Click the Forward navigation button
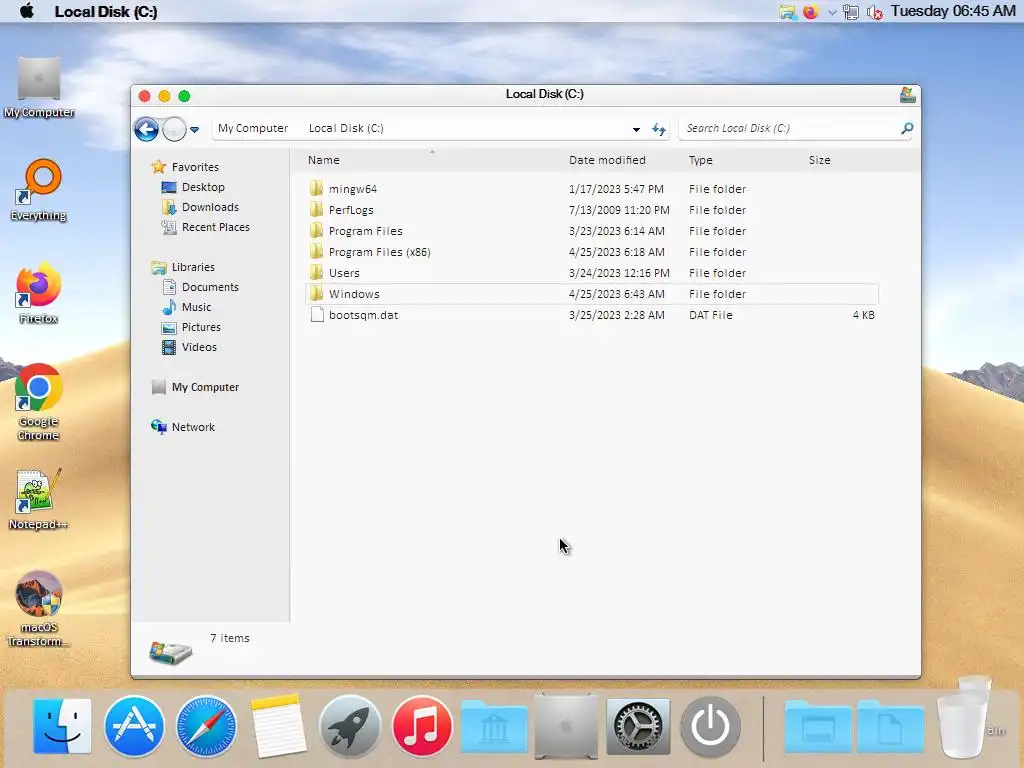This screenshot has width=1024, height=768. click(174, 129)
